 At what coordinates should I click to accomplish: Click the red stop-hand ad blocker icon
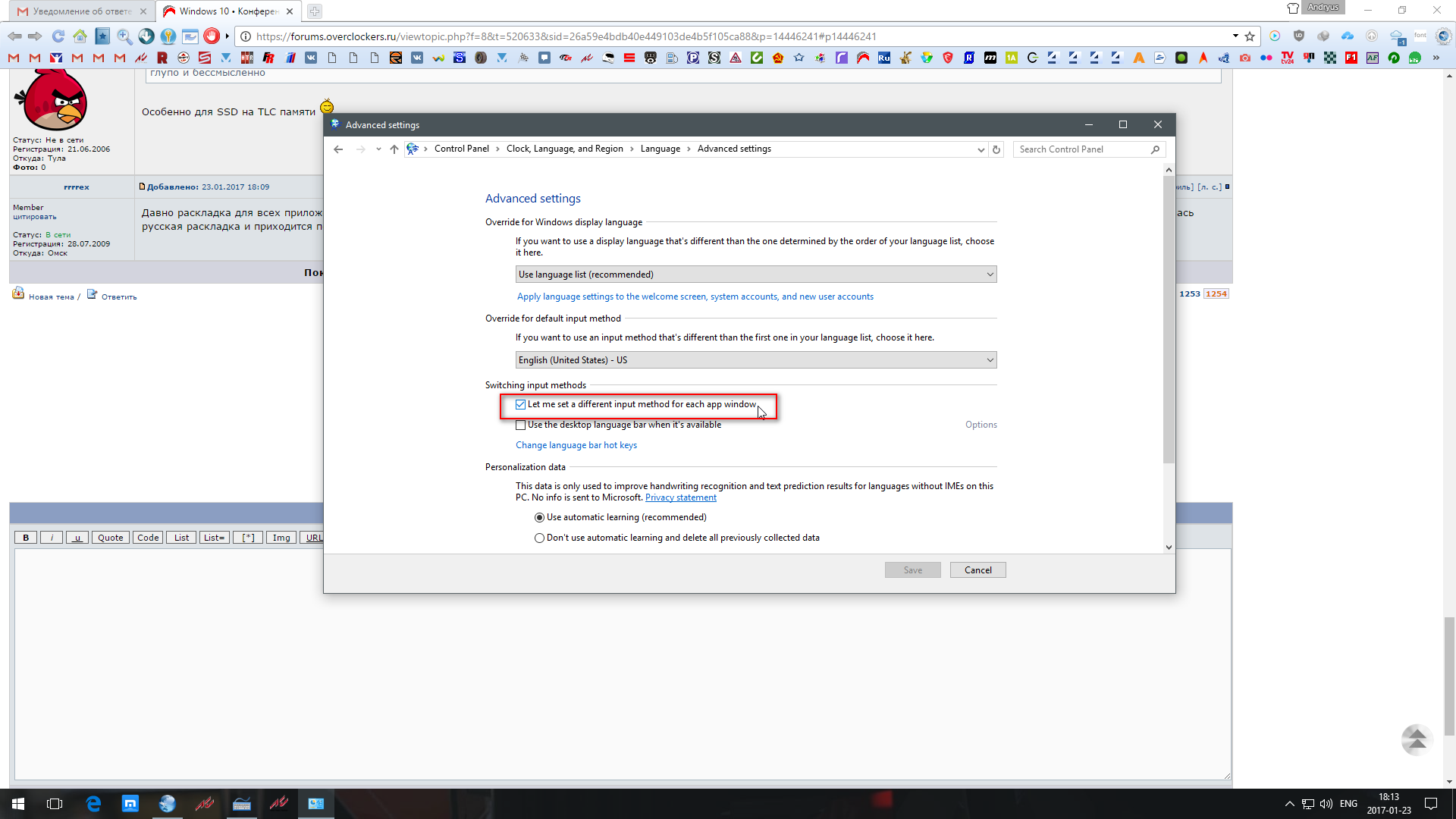pyautogui.click(x=212, y=36)
